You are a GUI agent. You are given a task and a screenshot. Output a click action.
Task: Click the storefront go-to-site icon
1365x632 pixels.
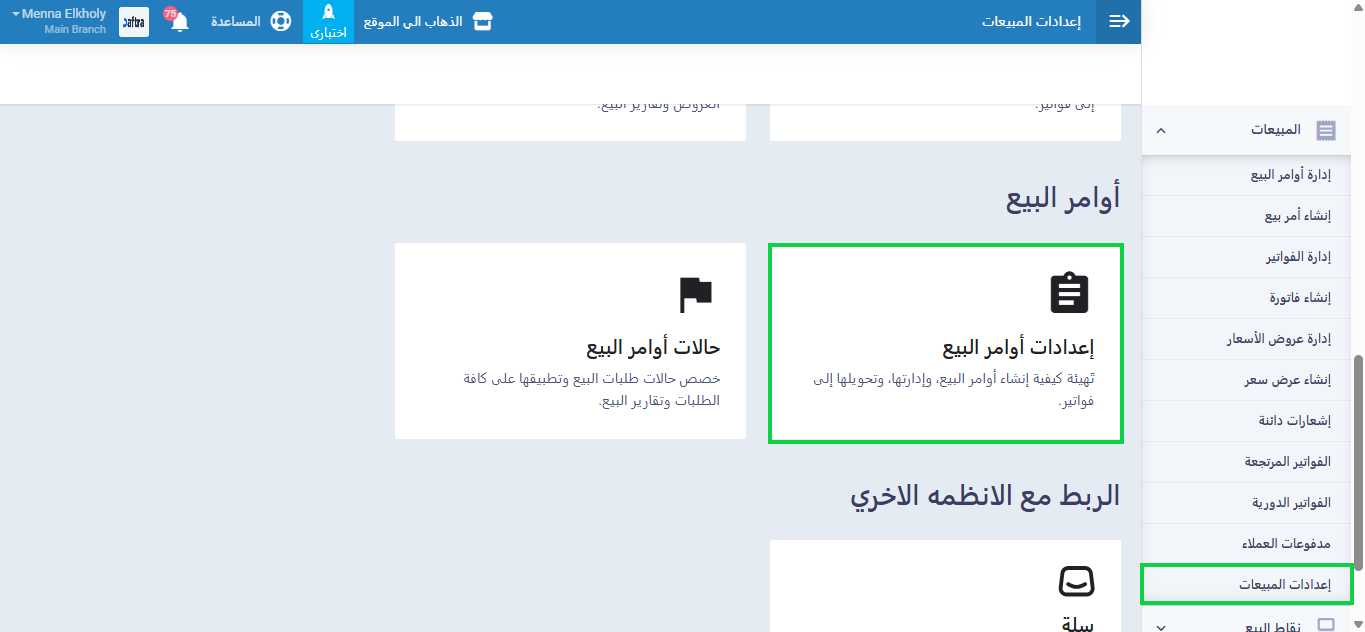(x=483, y=22)
